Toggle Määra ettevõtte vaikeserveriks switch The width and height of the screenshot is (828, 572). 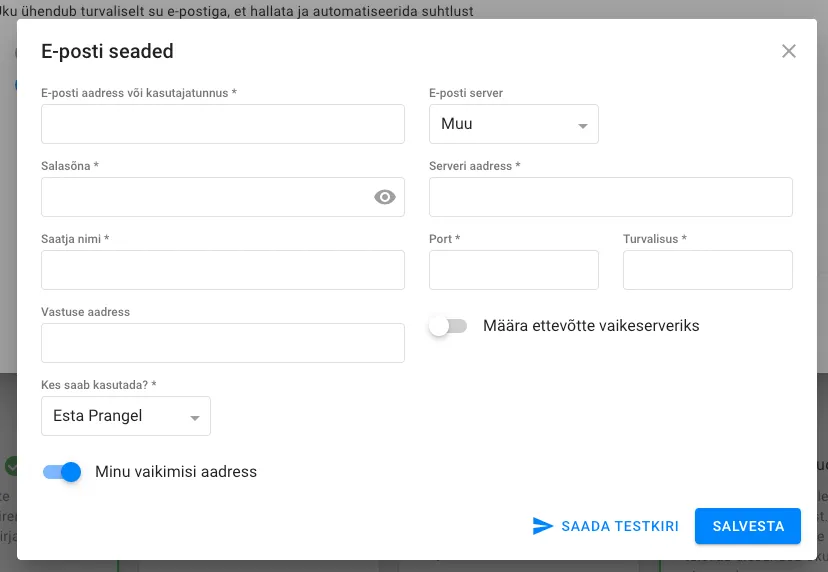[x=447, y=326]
